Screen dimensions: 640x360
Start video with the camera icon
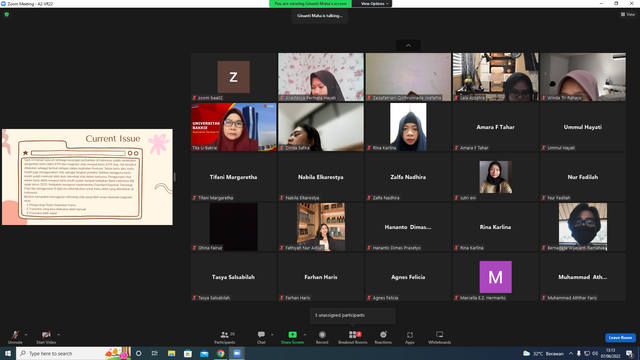coord(46,335)
